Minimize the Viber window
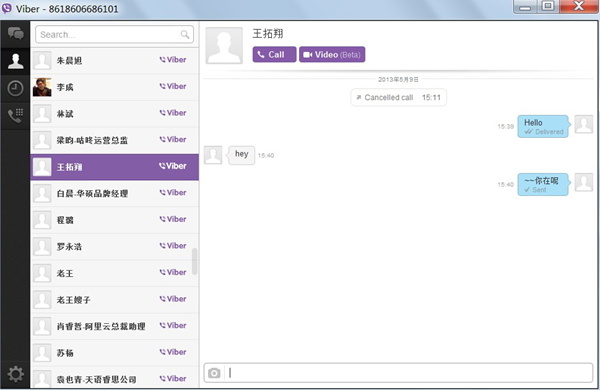600x390 pixels. pos(525,7)
